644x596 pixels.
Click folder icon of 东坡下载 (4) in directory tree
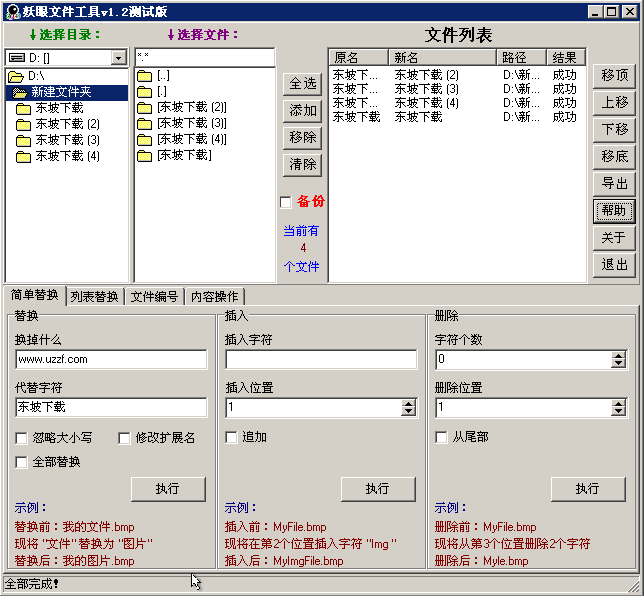tap(23, 156)
